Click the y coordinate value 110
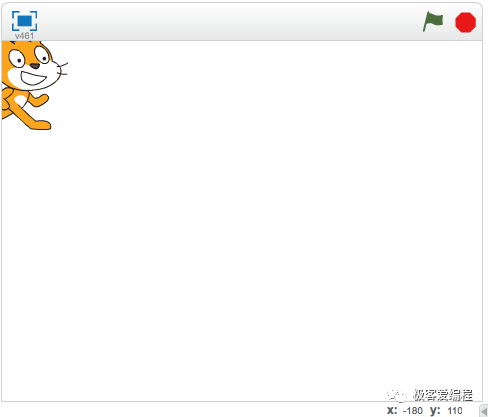 point(455,411)
